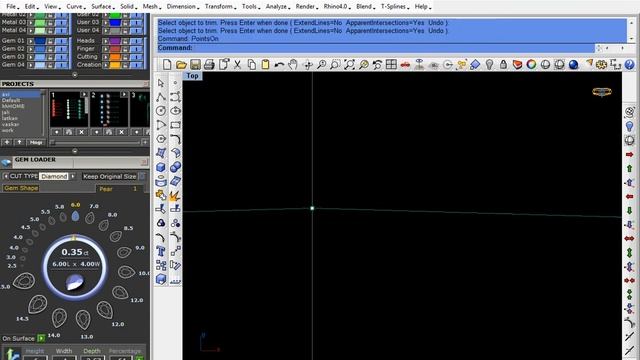Viewport: 640px width, 360px height.
Task: Click the up-arrow button below the project list
Action: click(x=19, y=142)
